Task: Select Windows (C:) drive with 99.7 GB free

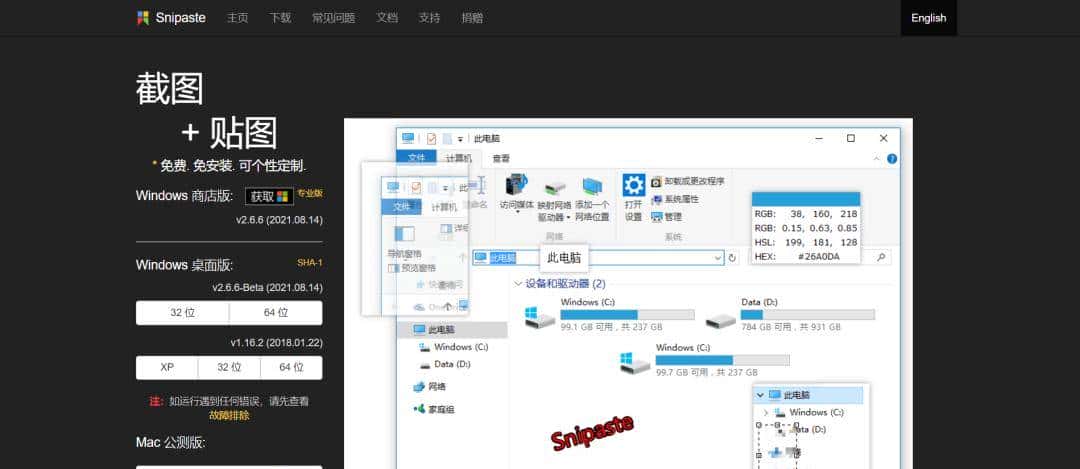Action: click(705, 360)
